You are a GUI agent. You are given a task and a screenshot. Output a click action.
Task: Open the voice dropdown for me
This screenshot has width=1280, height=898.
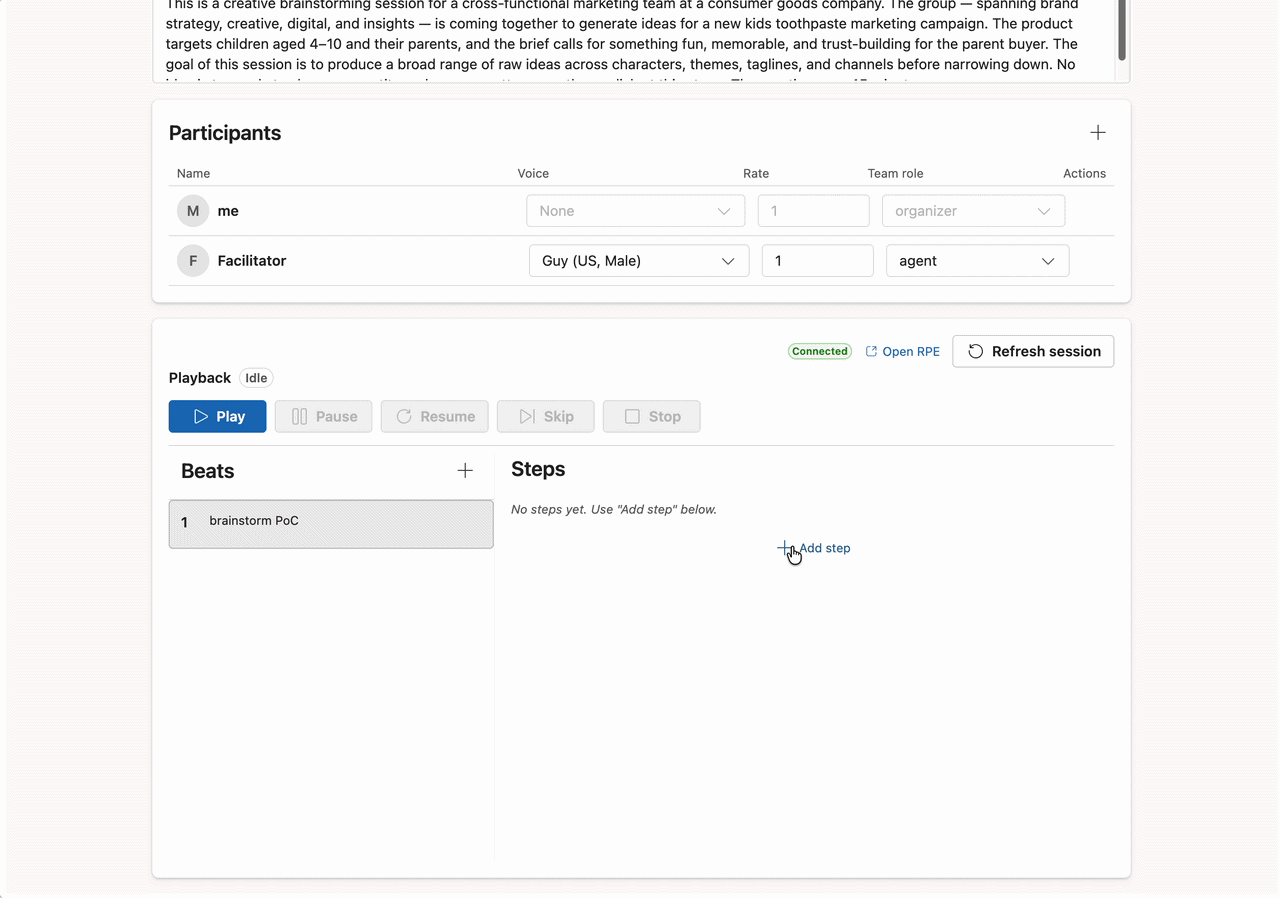click(635, 211)
